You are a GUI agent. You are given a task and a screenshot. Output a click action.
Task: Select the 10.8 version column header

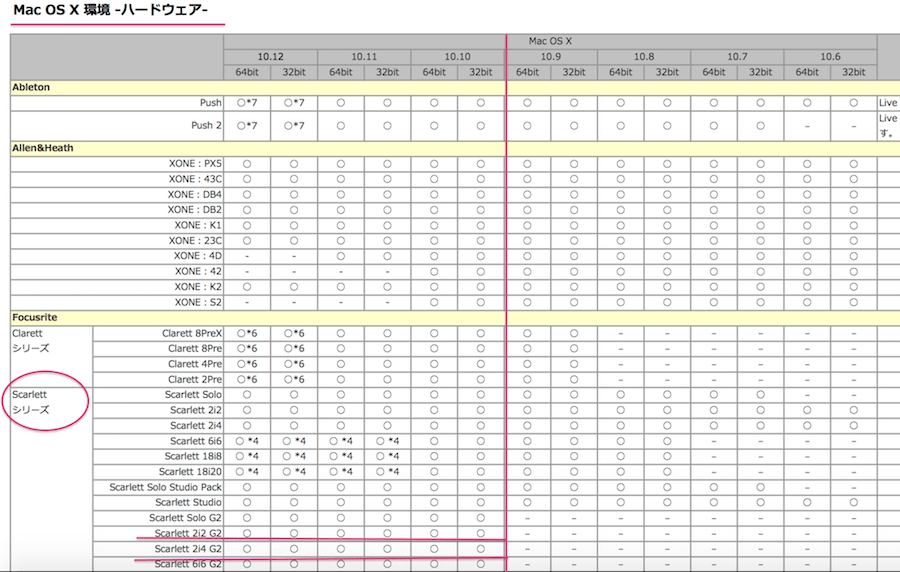pos(644,57)
